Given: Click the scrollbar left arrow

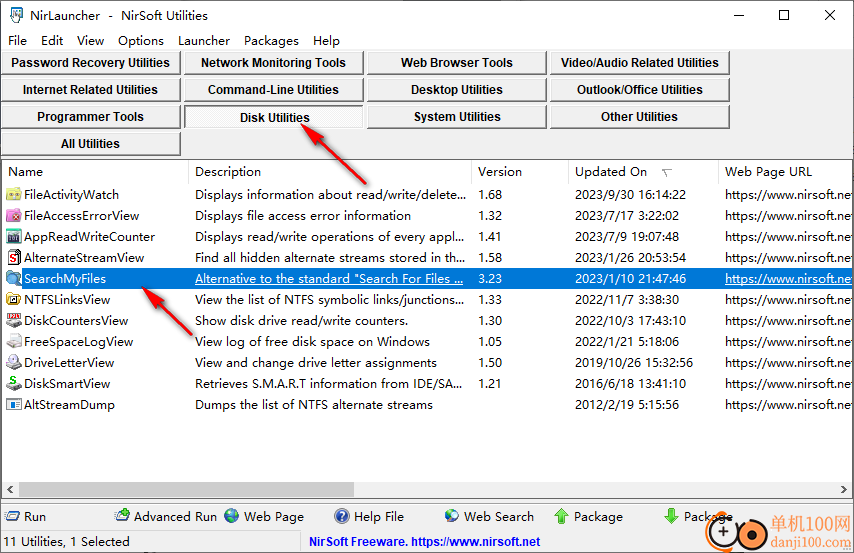Looking at the screenshot, I should point(10,489).
